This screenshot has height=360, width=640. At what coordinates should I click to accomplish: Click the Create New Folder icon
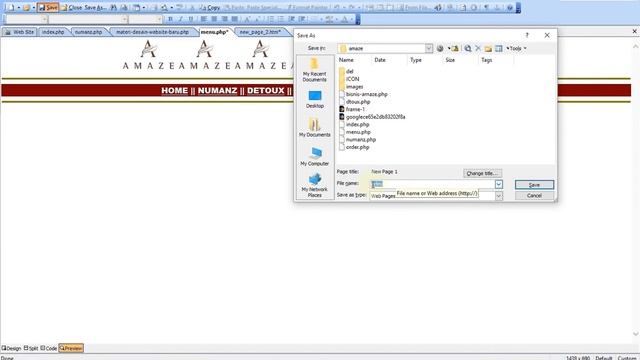488,48
